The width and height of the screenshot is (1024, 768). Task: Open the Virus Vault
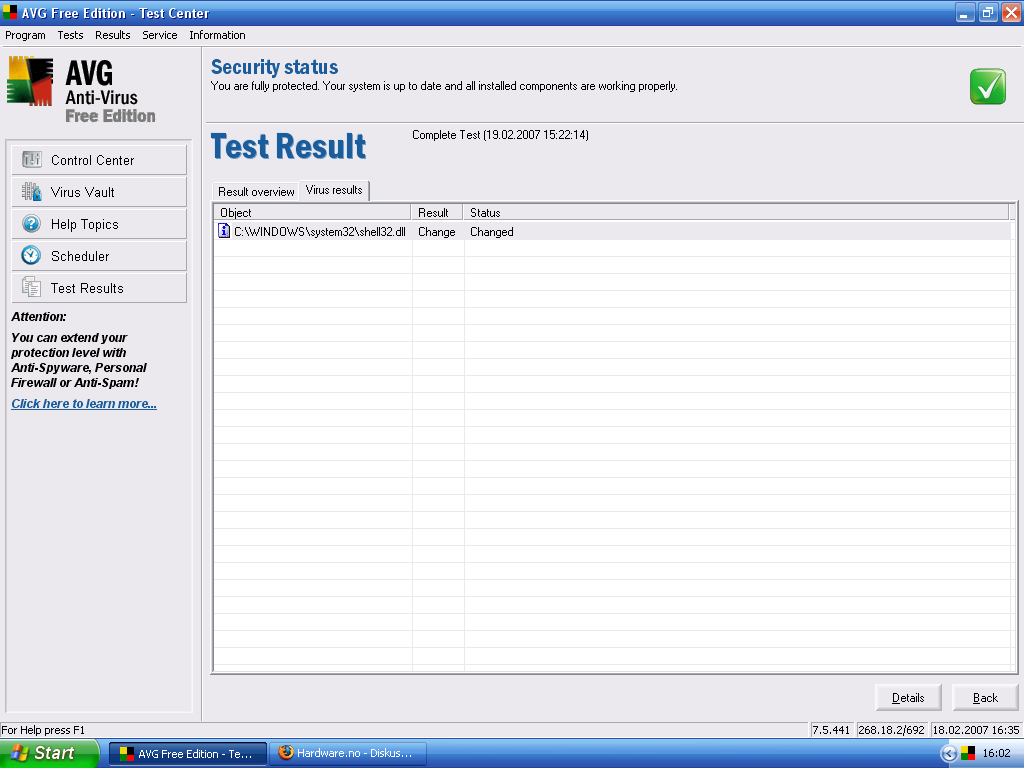point(99,192)
